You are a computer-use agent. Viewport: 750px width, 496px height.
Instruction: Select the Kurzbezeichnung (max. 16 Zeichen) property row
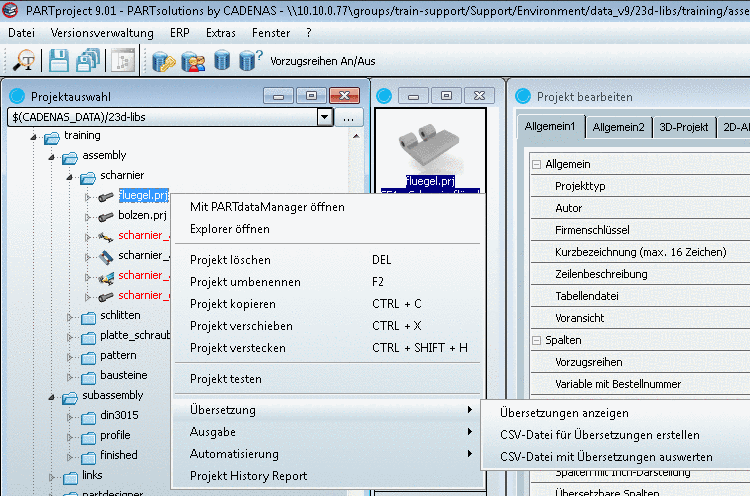[x=640, y=253]
